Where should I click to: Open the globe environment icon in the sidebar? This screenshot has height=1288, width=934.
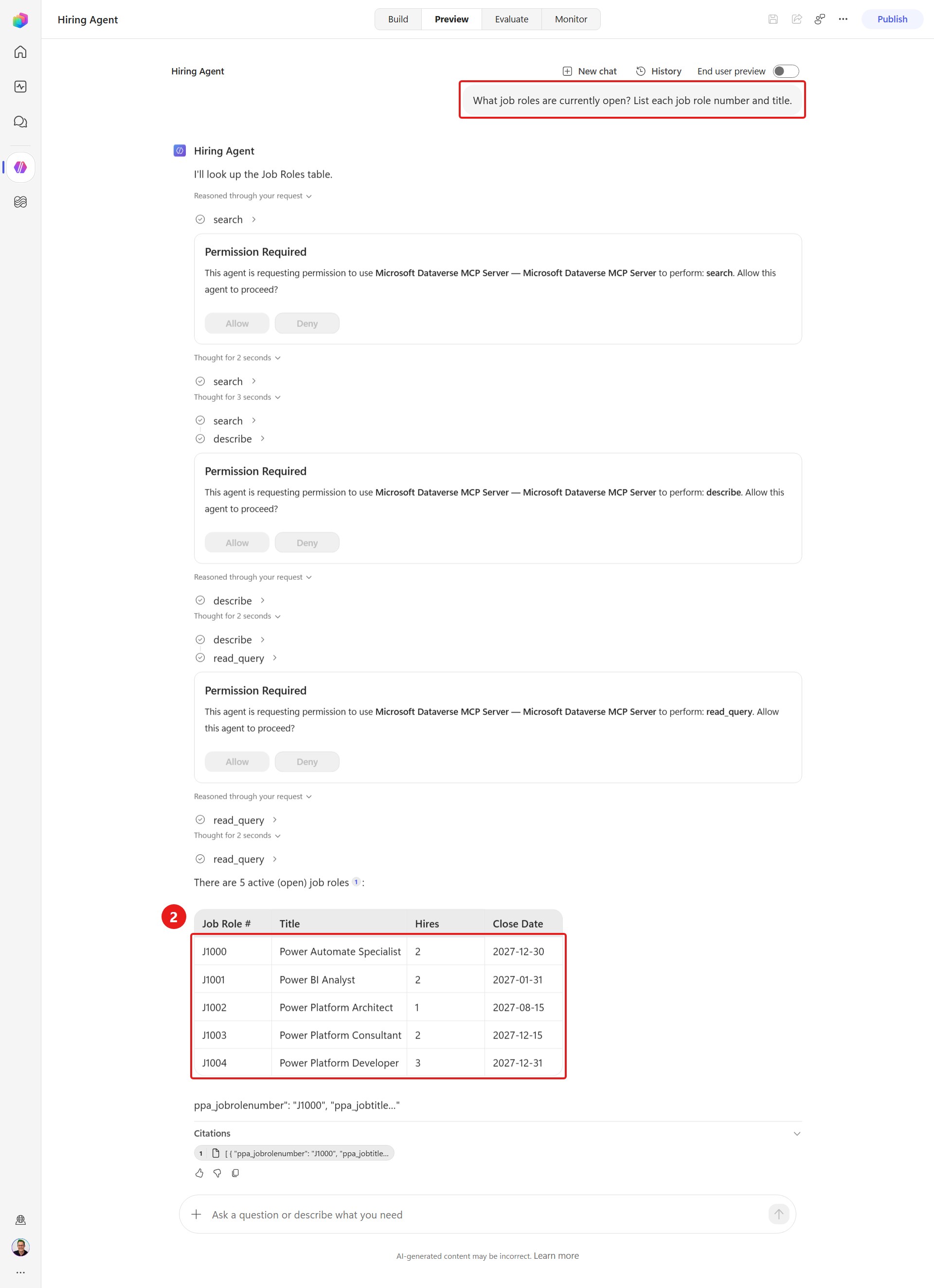[x=20, y=1219]
